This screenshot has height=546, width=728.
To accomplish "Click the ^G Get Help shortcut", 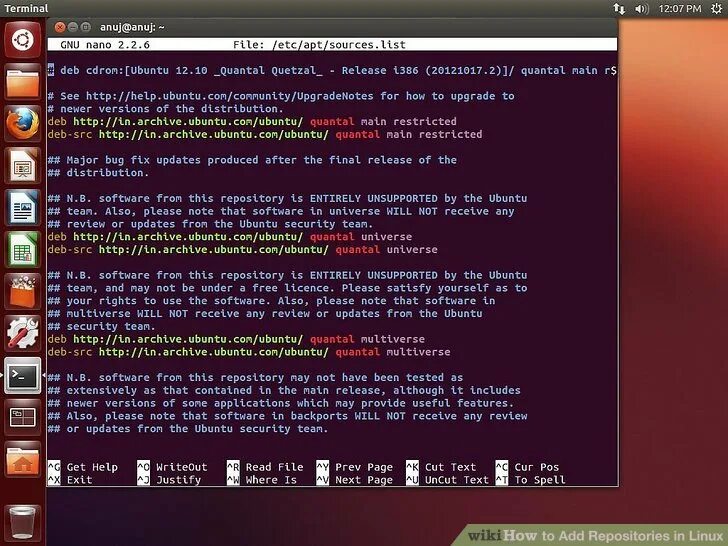I will pyautogui.click(x=83, y=467).
